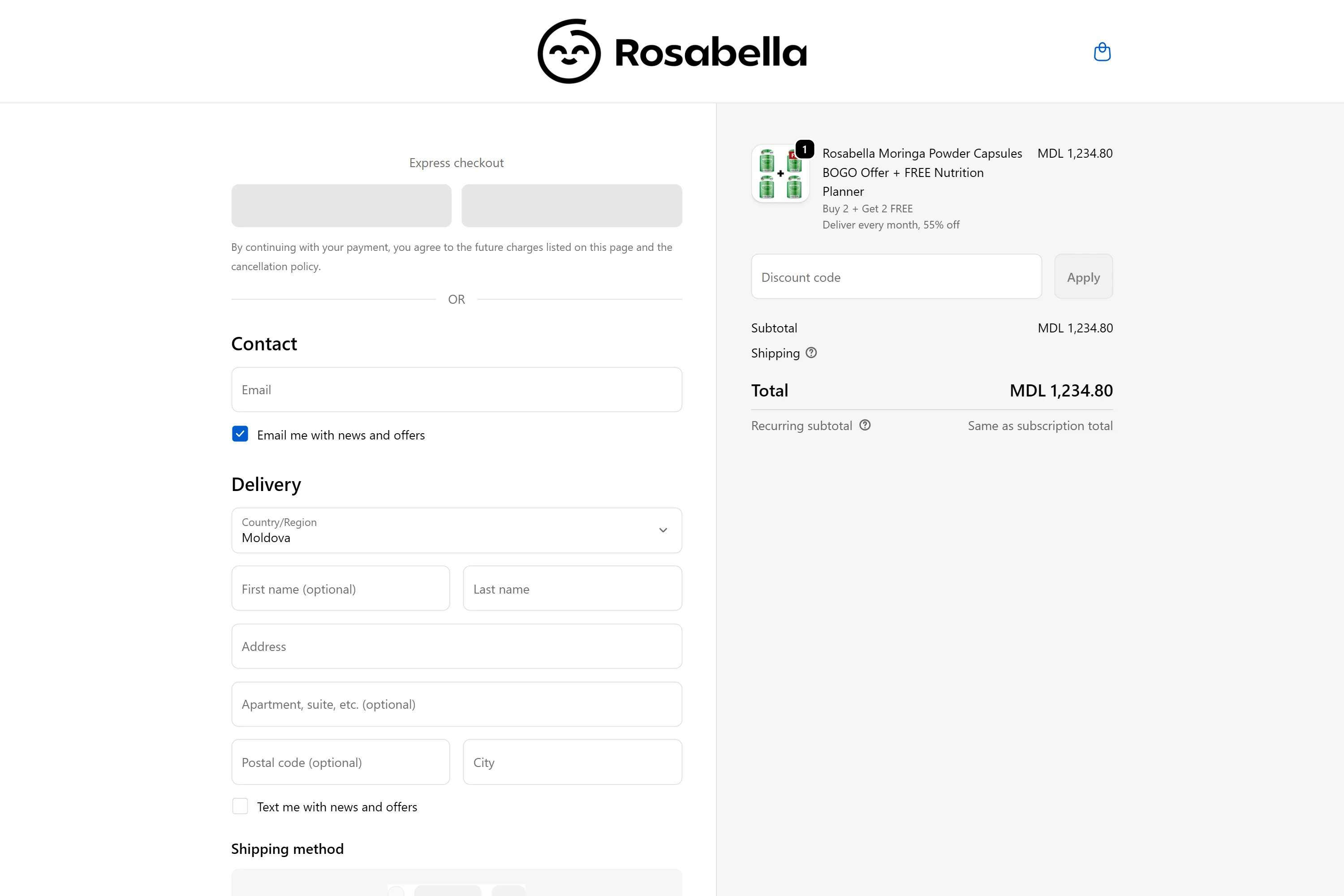Viewport: 1344px width, 896px height.
Task: Select the Last name field
Action: coord(572,589)
